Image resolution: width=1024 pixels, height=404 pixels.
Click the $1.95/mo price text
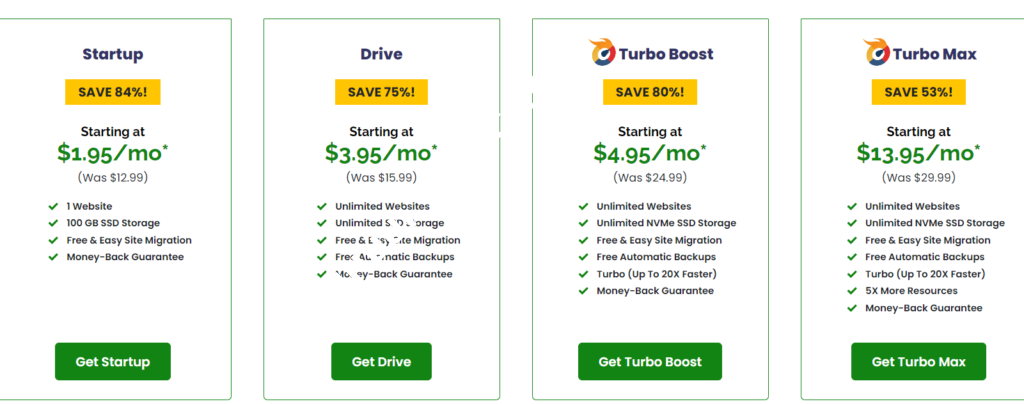(x=112, y=153)
